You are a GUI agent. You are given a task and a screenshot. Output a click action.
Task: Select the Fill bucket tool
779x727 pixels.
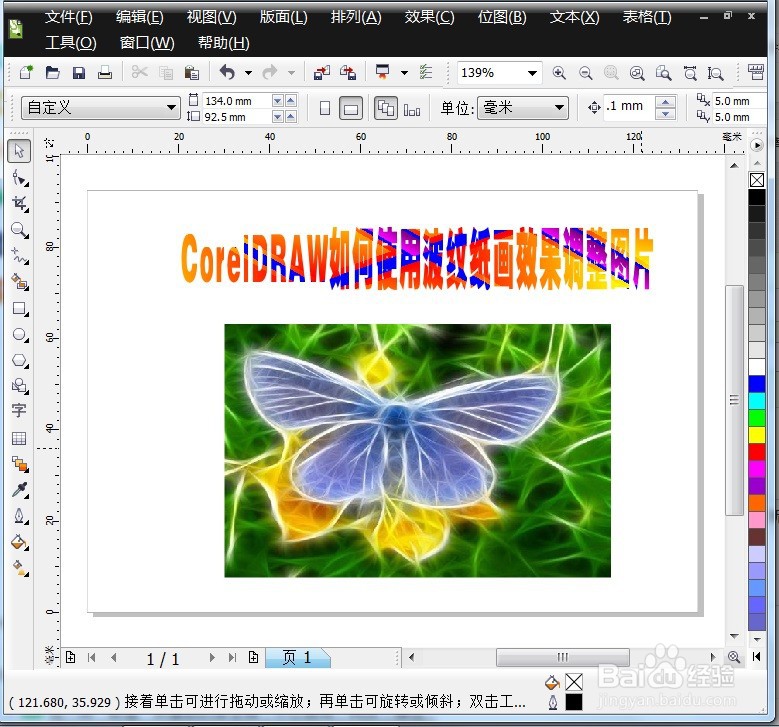[x=19, y=542]
